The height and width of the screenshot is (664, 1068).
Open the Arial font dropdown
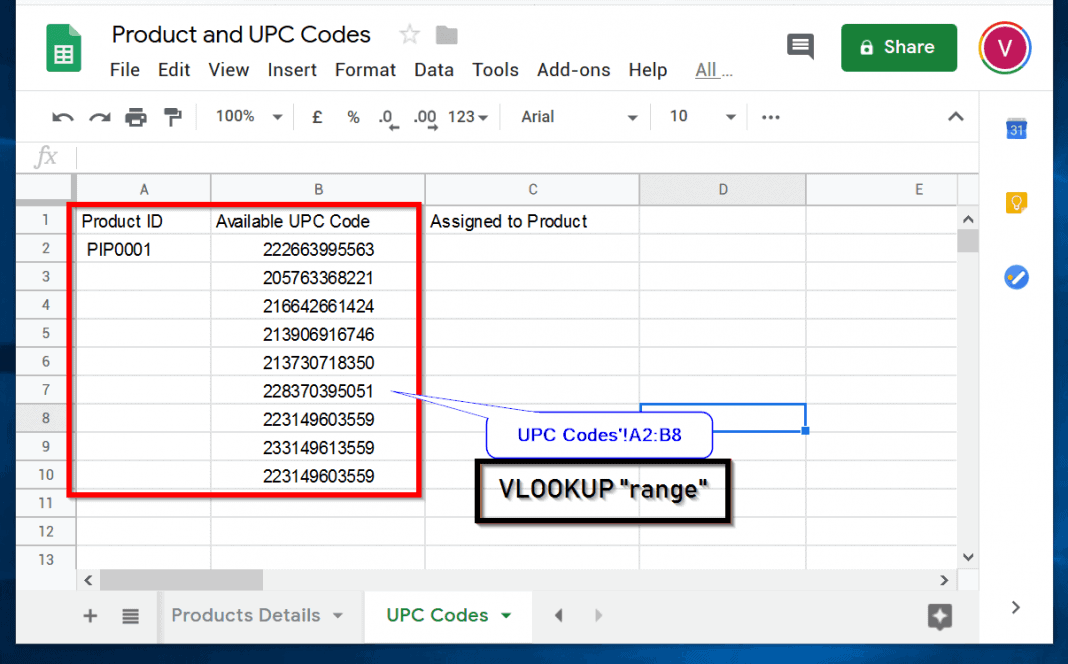coord(579,117)
